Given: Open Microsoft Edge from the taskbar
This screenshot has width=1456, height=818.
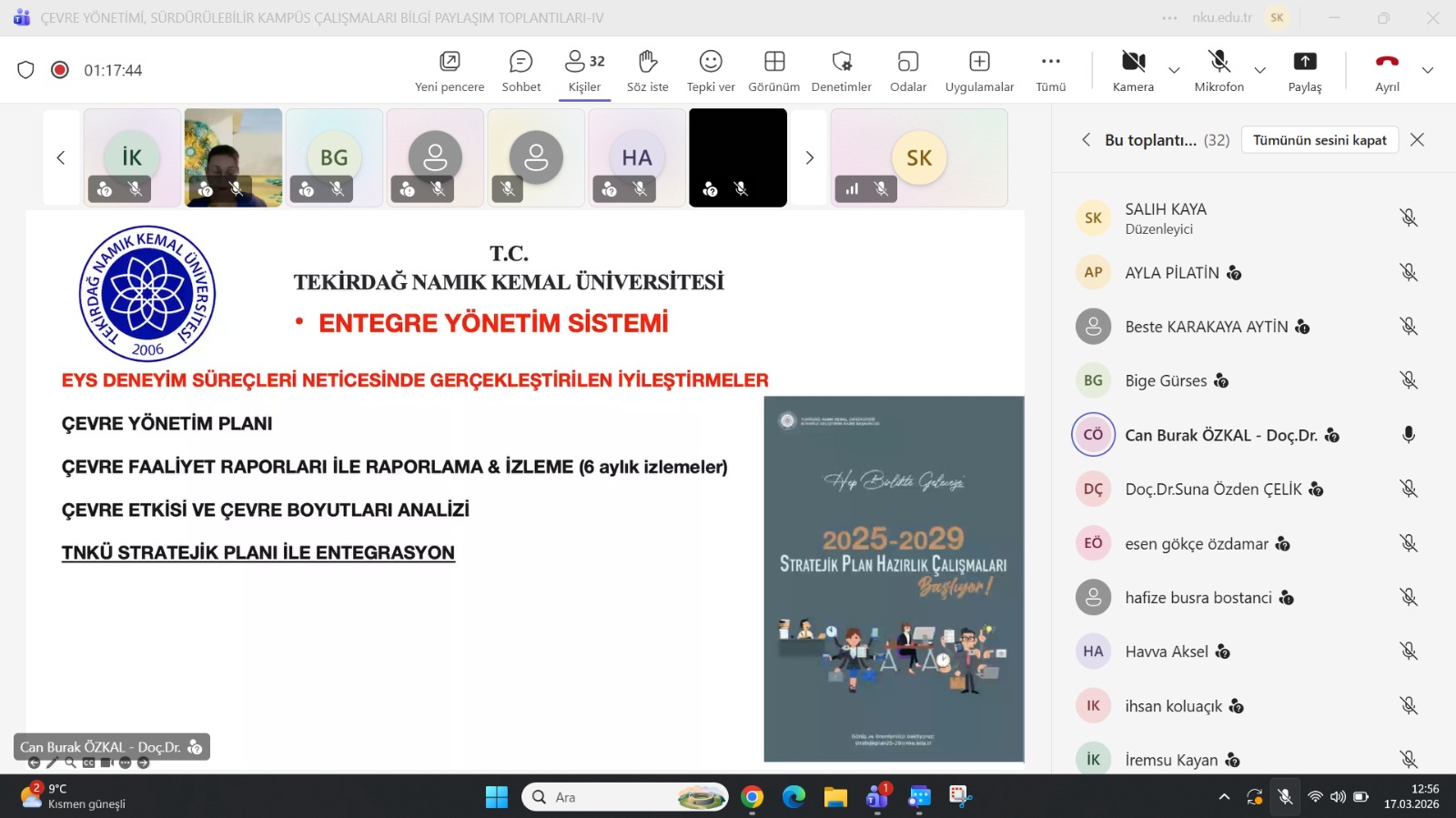Looking at the screenshot, I should click(794, 797).
